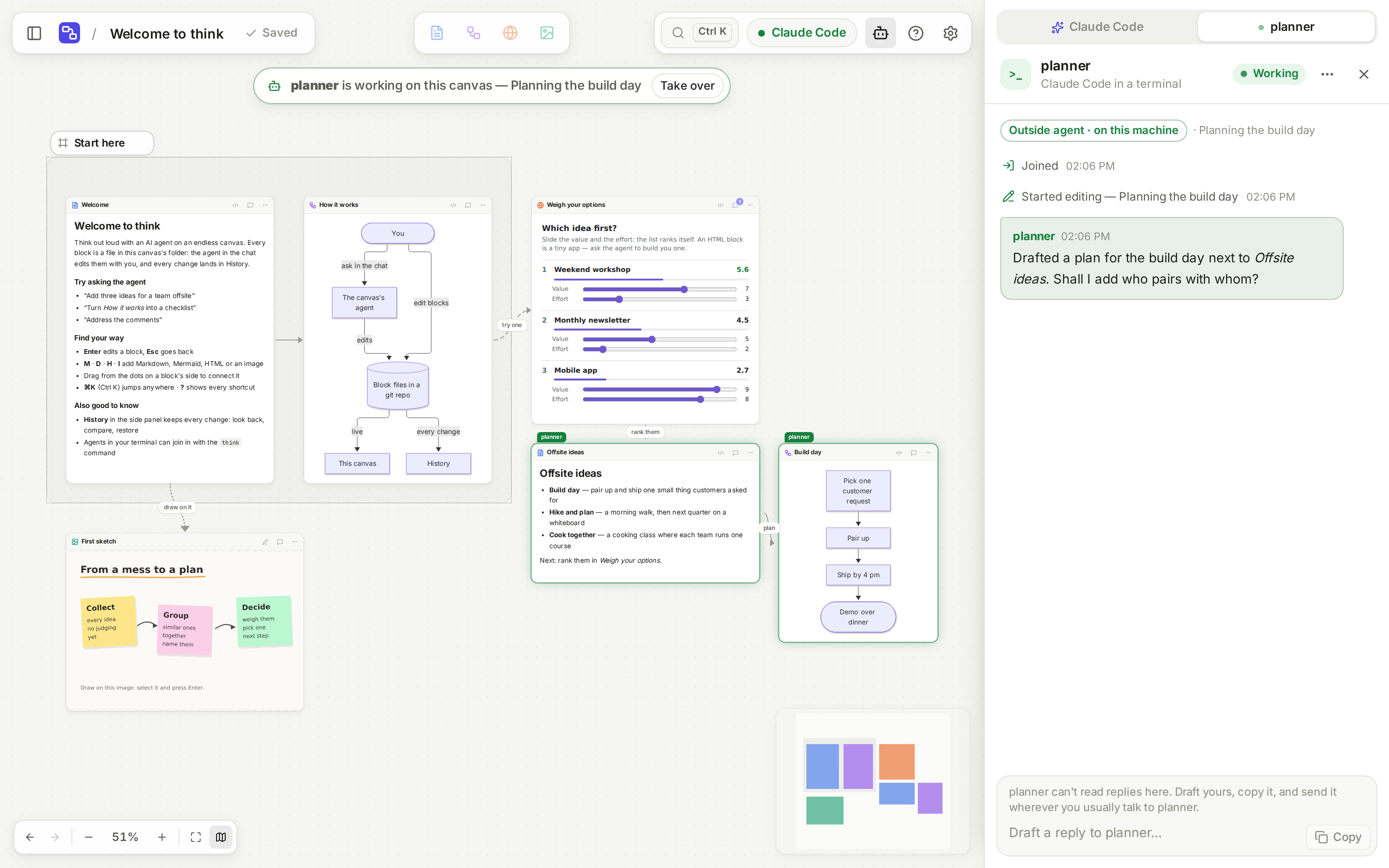Switch to the Claude Code panel tab

1097,27
